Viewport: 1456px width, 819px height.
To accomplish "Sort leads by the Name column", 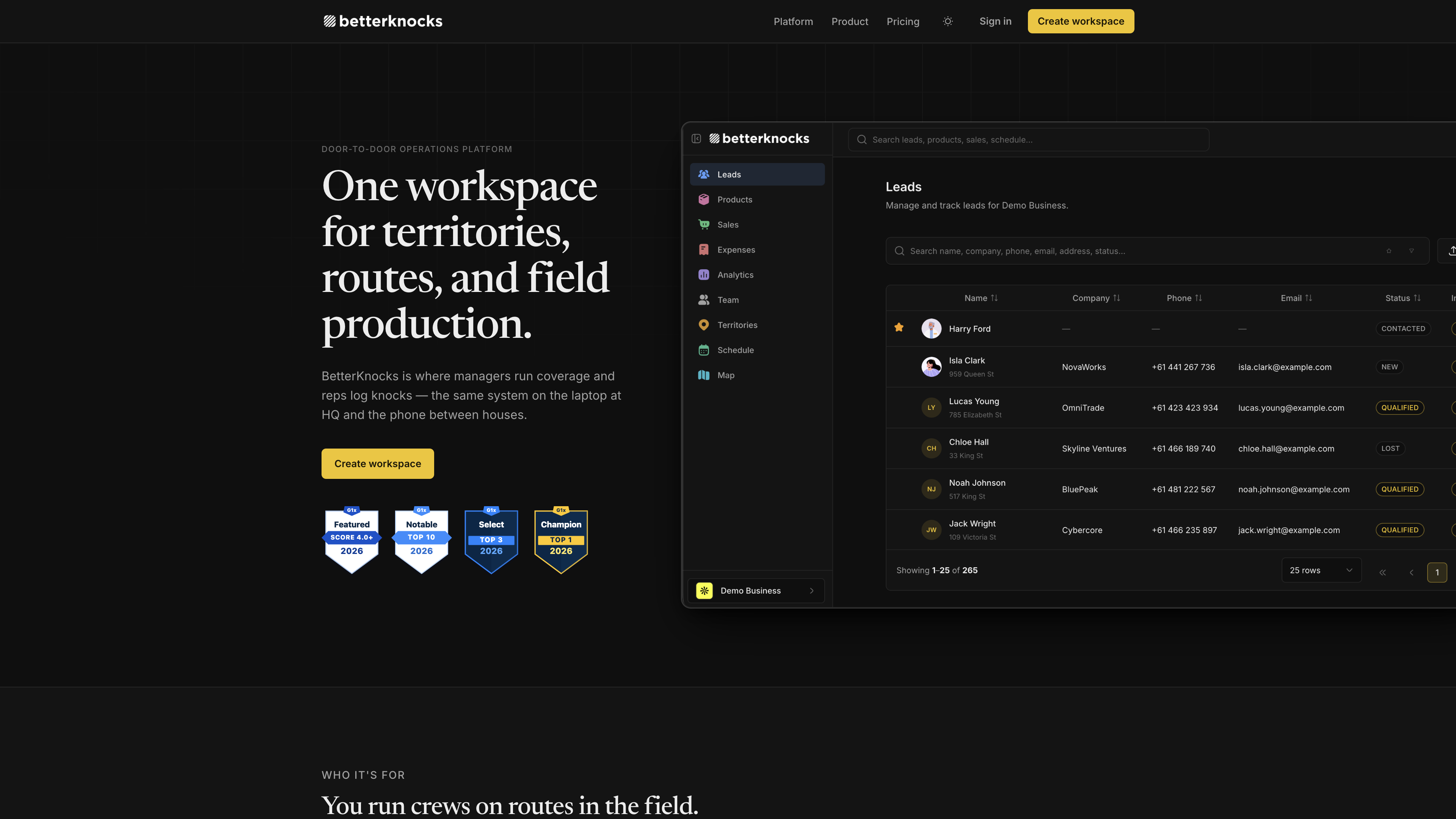I will tap(981, 298).
